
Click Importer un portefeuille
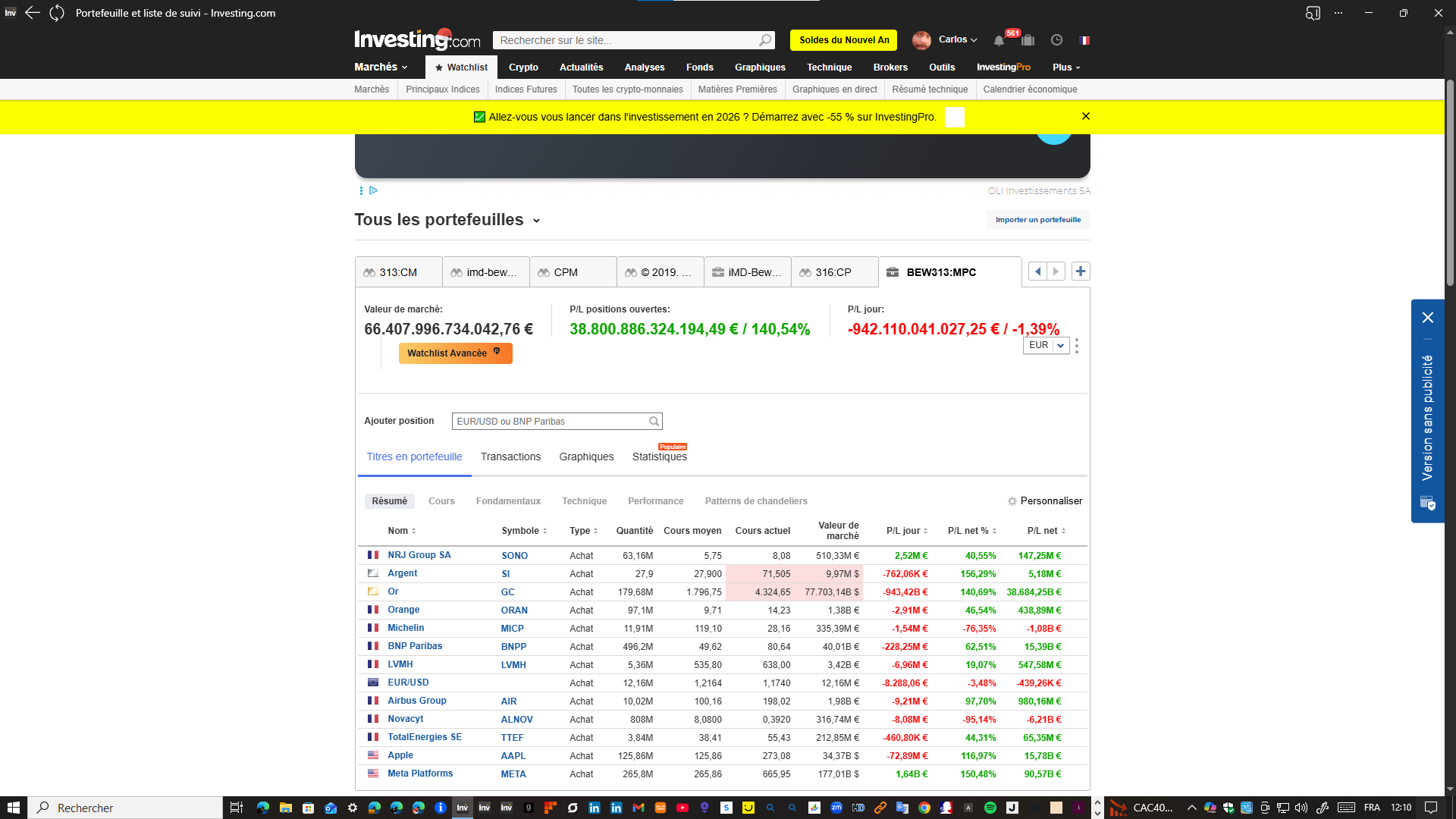click(x=1038, y=220)
